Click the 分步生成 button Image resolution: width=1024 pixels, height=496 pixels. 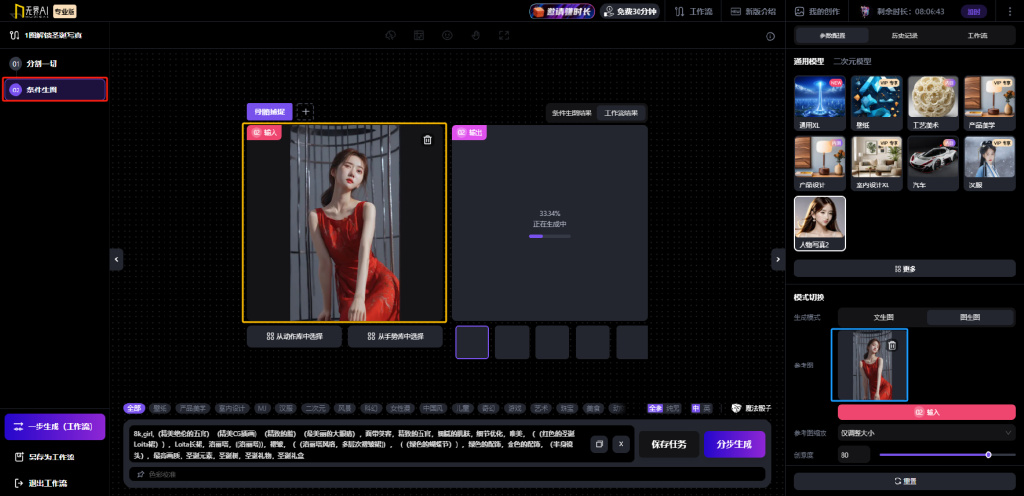734,444
